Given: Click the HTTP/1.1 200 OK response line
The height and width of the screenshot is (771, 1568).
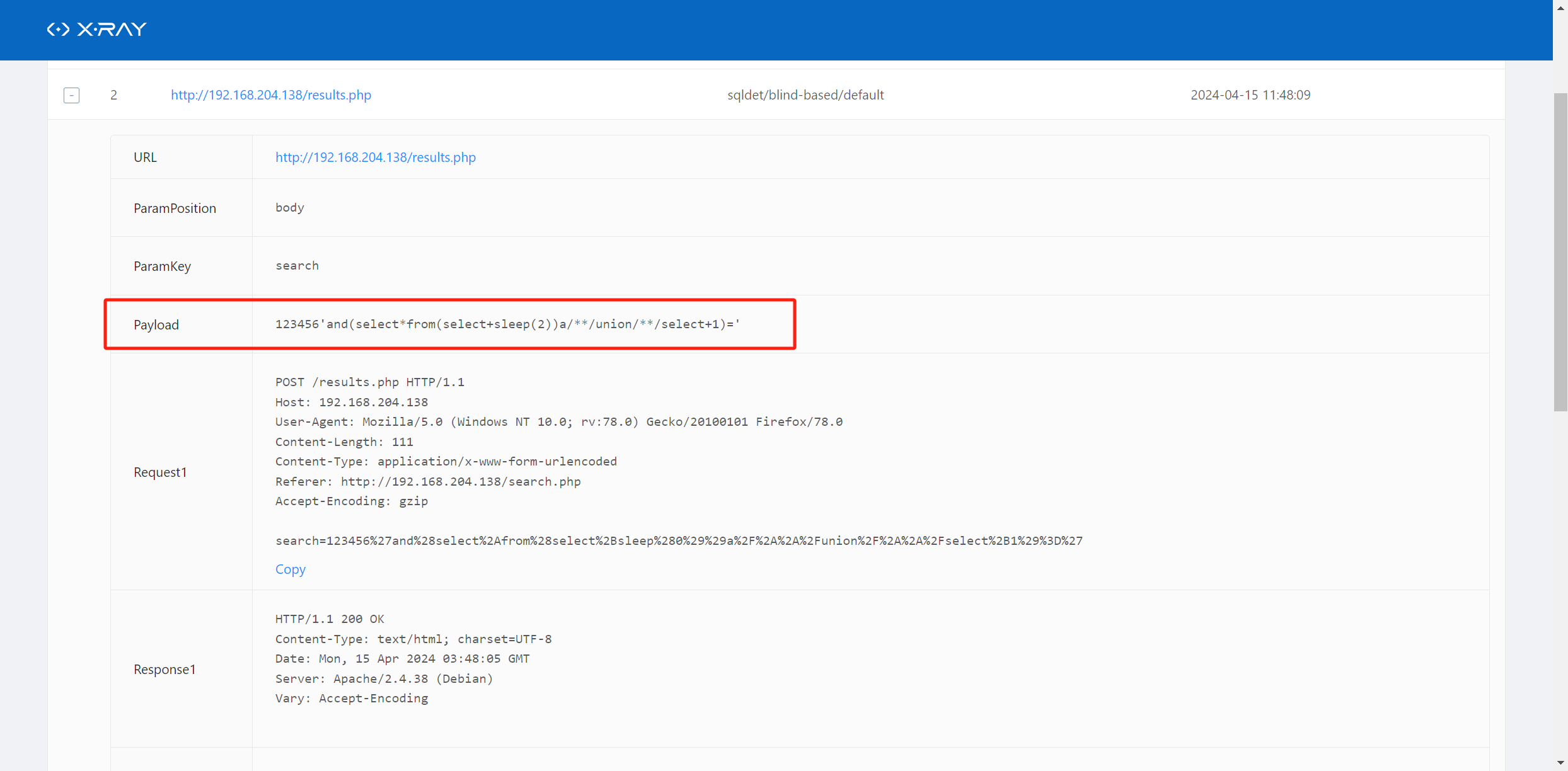Looking at the screenshot, I should 329,619.
